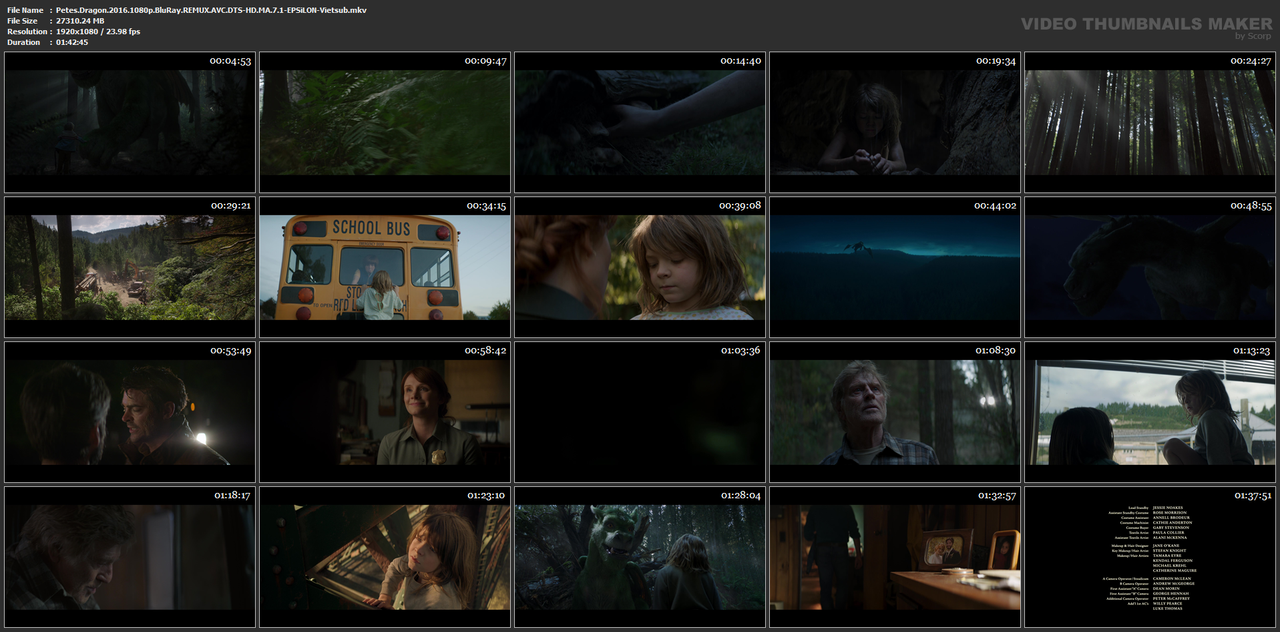Image resolution: width=1280 pixels, height=632 pixels.
Task: Open the school bus thumbnail at 00:34:15
Action: [x=385, y=267]
